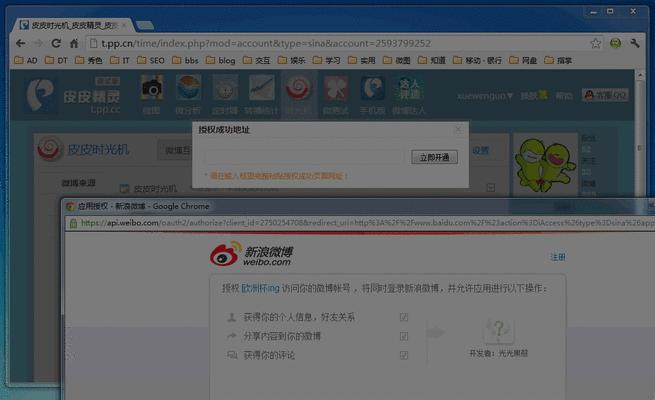The height and width of the screenshot is (400, 655).
Task: Click the 皮皮精灵 t.pp.cc site logo
Action: pos(74,96)
